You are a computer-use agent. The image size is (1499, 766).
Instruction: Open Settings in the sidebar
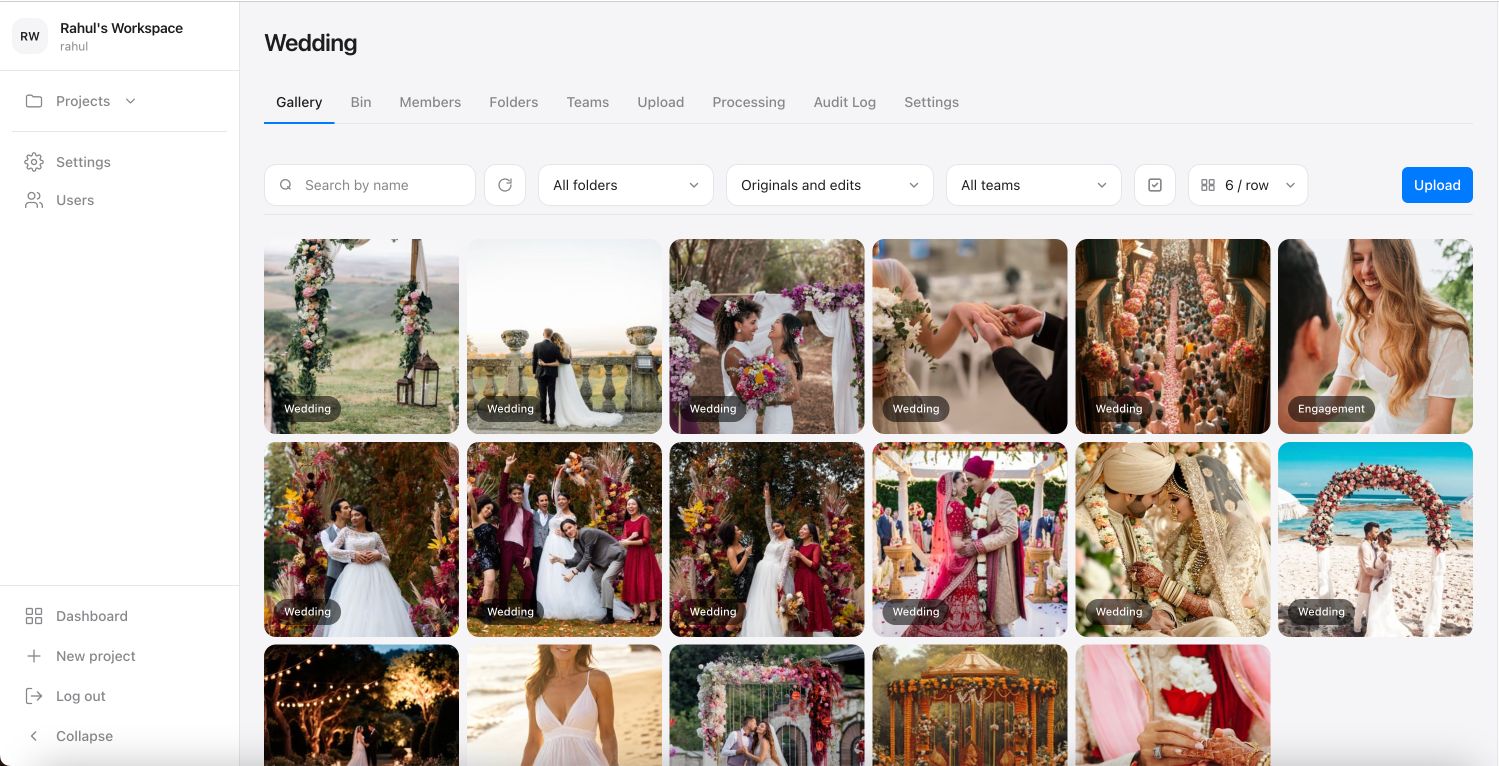[83, 162]
